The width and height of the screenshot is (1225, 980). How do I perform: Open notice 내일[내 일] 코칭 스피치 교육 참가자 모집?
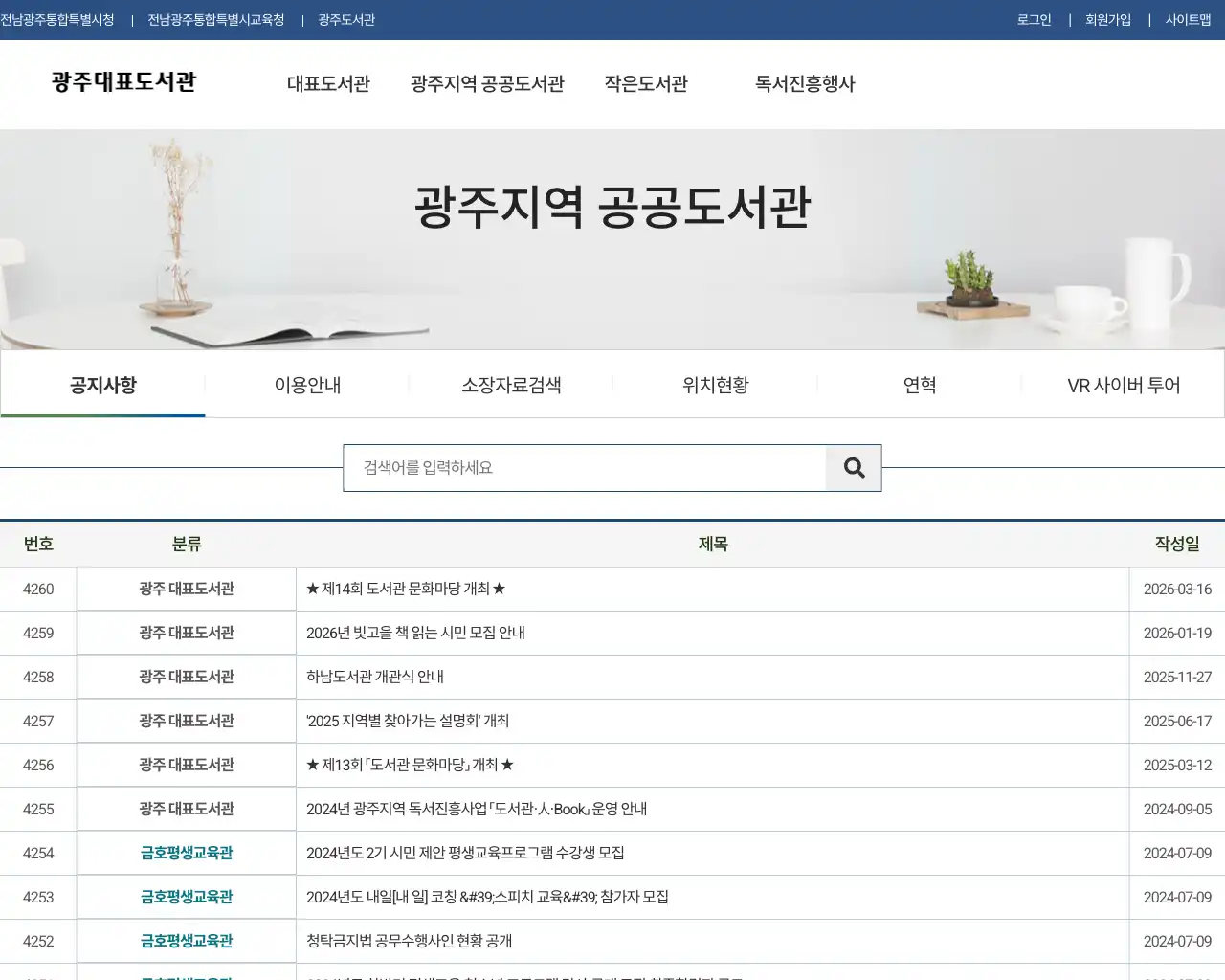pyautogui.click(x=487, y=897)
